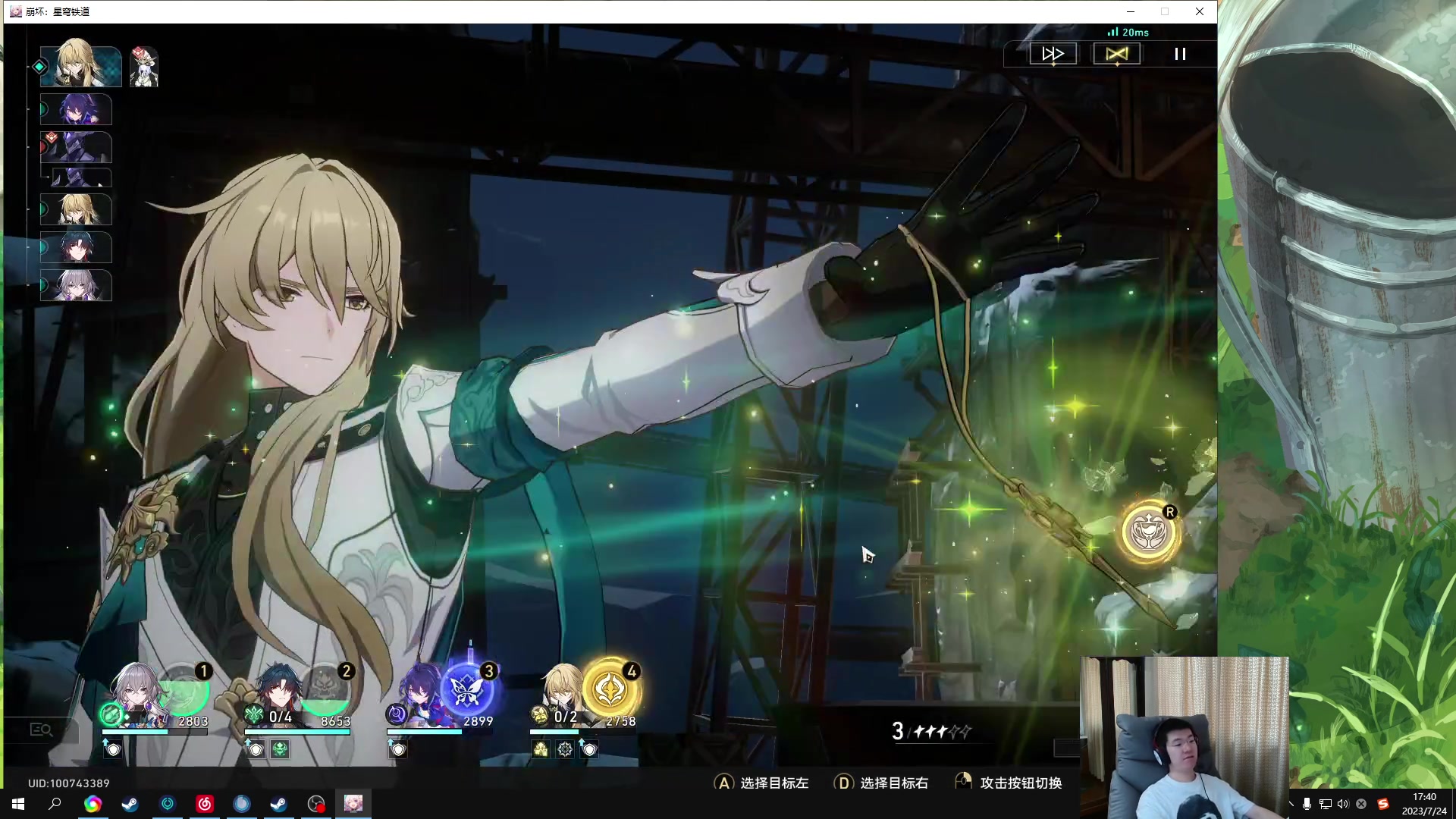Select the silver-haired character in action order

tap(76, 286)
